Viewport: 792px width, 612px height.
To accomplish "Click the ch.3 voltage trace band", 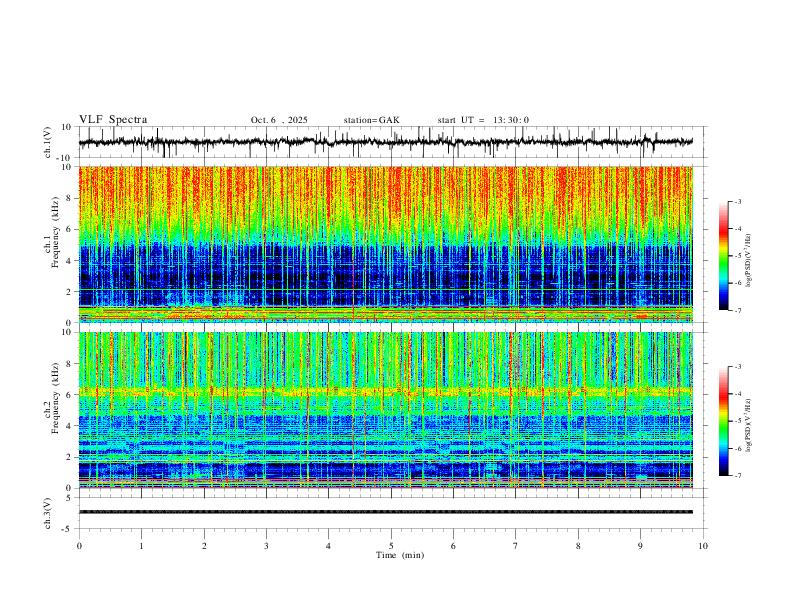I will (x=386, y=512).
